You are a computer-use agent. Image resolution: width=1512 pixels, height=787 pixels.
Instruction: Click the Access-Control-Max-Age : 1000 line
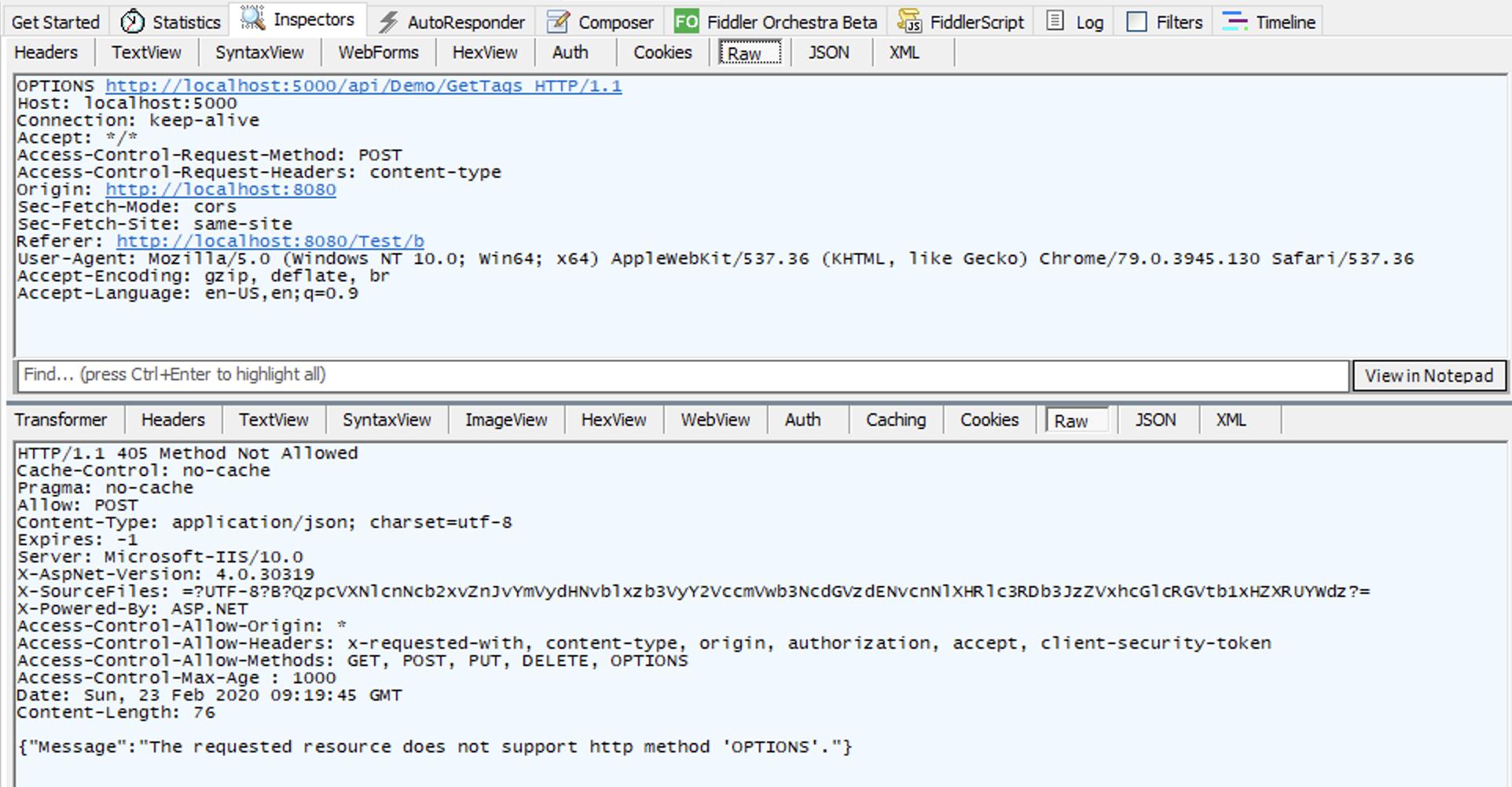[177, 678]
